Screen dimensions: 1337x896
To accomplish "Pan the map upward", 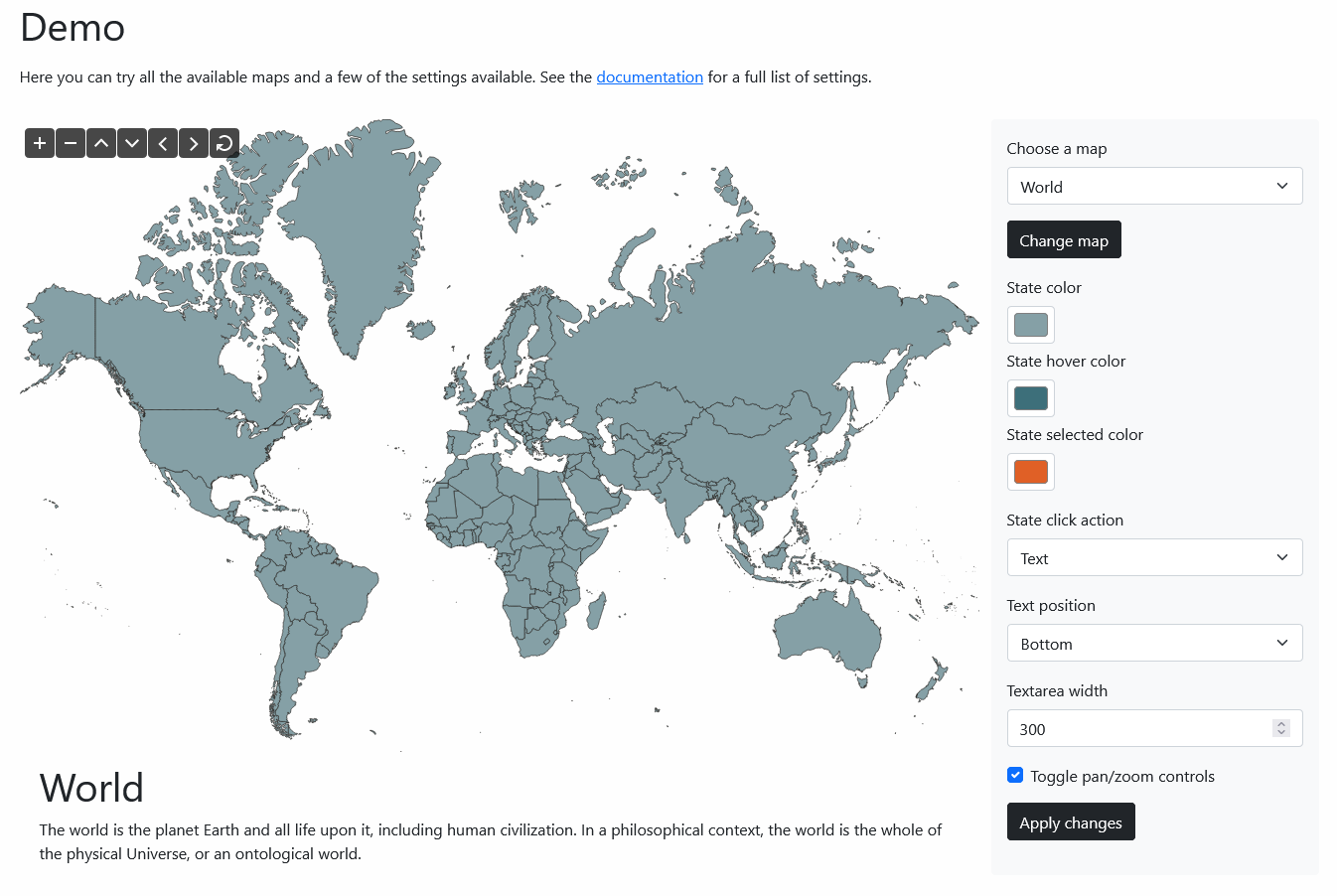I will click(x=100, y=142).
